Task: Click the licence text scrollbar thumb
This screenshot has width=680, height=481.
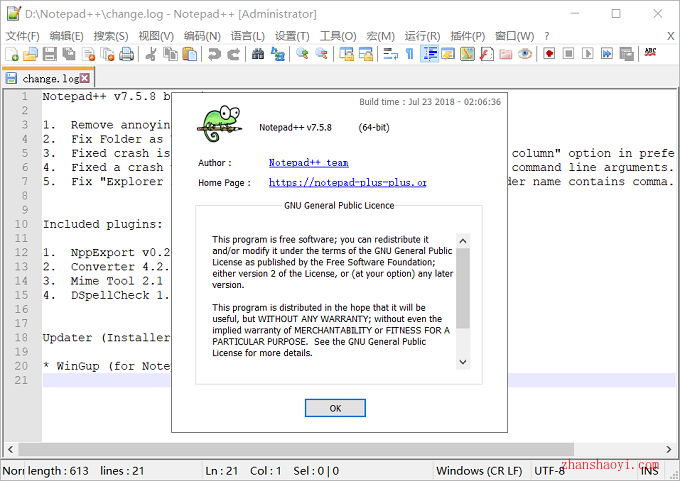Action: [463, 288]
